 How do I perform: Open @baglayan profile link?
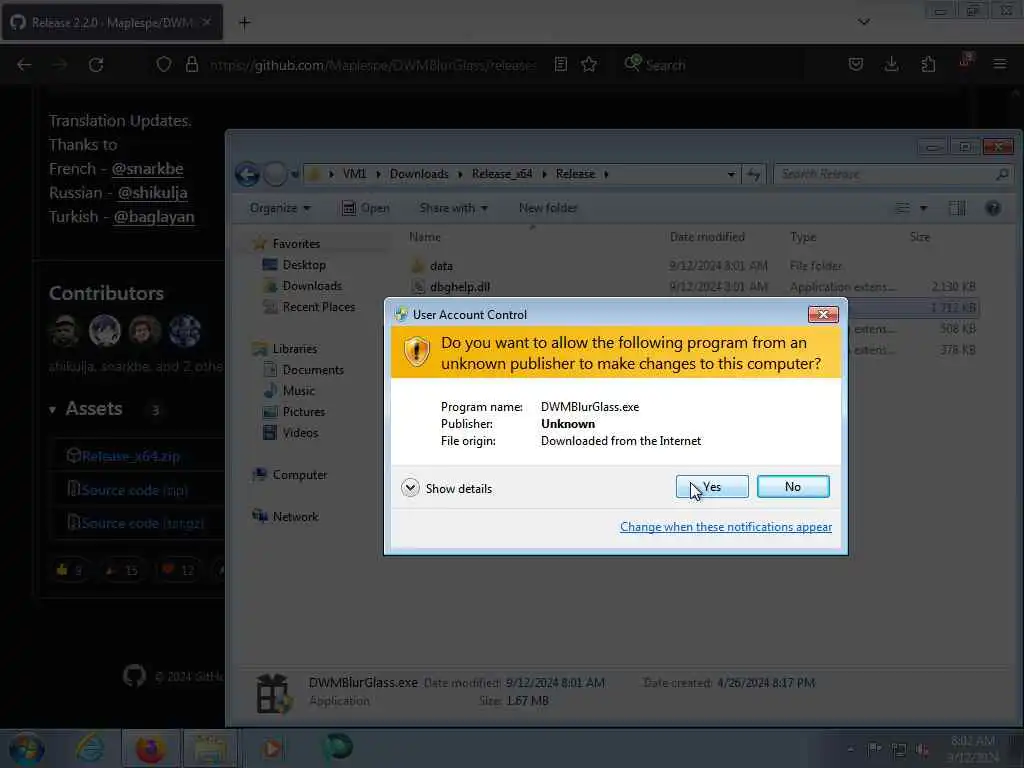tap(153, 217)
